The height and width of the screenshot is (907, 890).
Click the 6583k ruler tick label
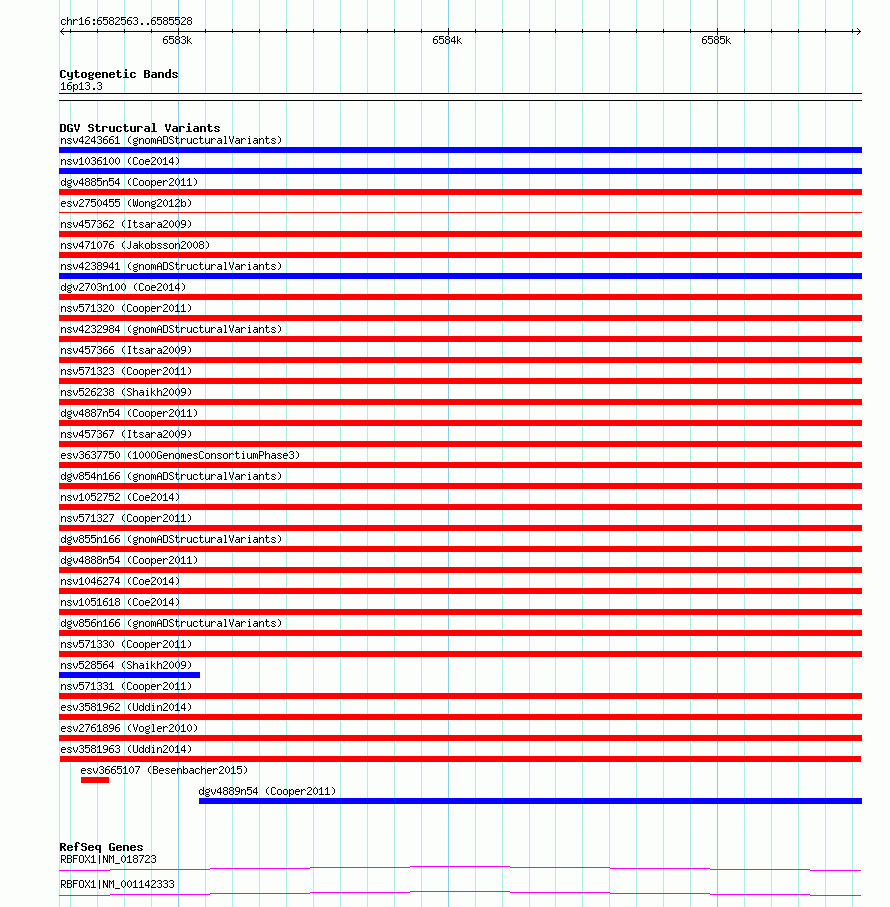point(177,40)
